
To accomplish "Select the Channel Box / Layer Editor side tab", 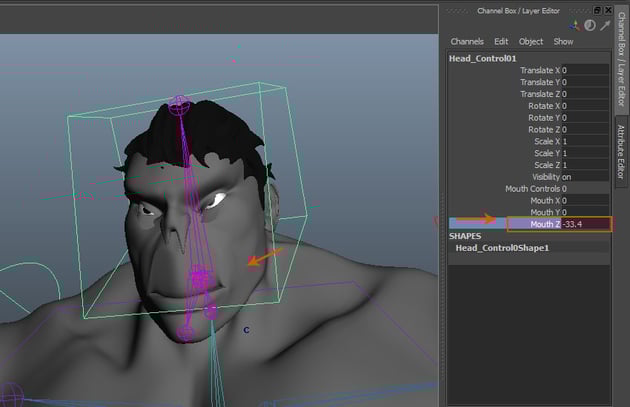I will pos(620,62).
